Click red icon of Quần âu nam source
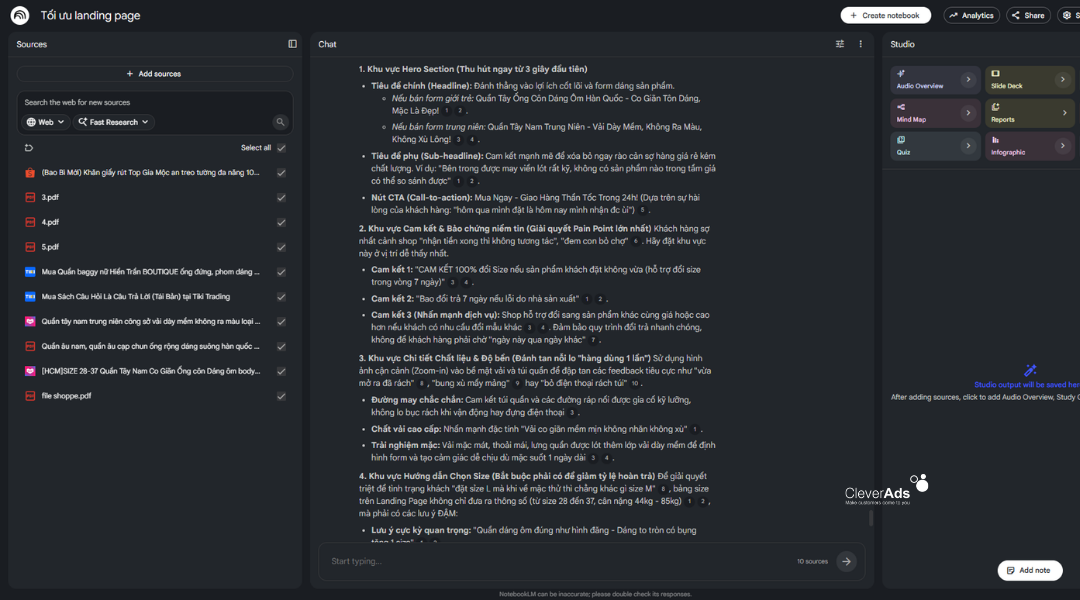Screen dimensions: 1080x600 coord(30,346)
